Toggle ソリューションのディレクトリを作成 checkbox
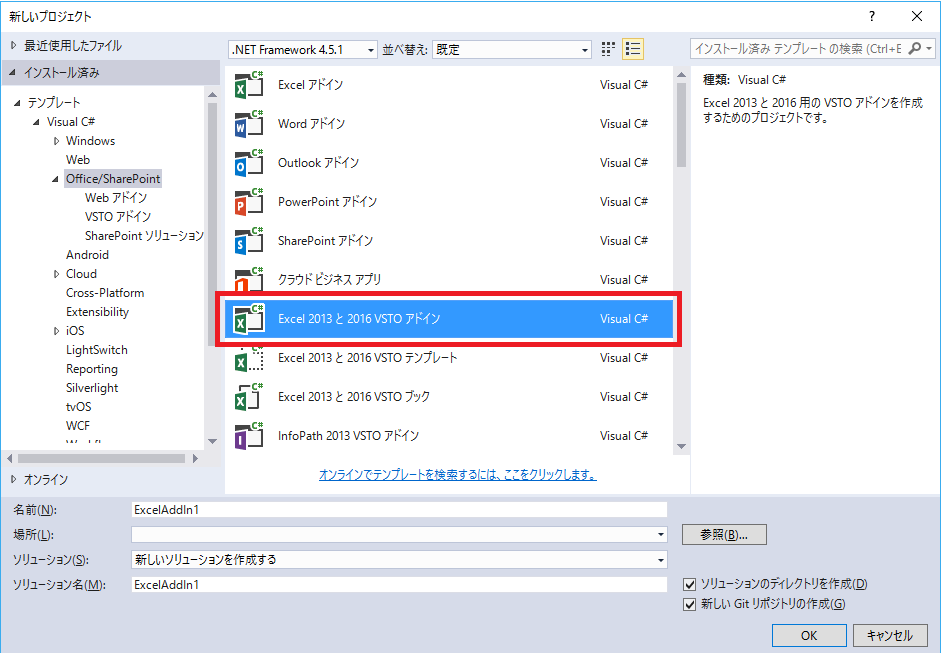The image size is (942, 654). point(690,584)
